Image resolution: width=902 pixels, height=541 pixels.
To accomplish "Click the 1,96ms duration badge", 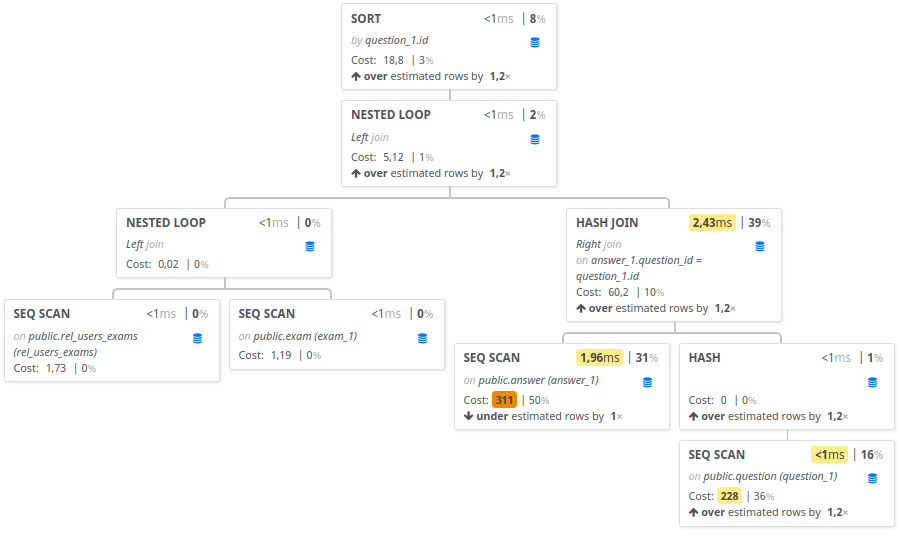I will [599, 358].
